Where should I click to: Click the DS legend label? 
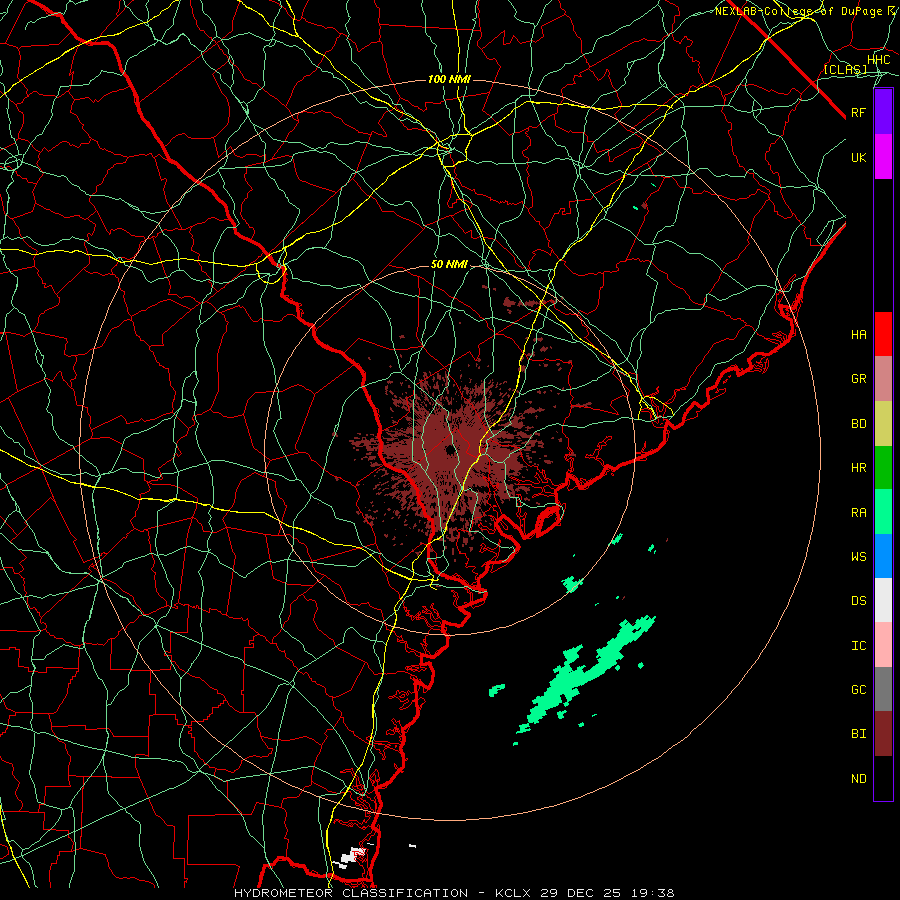point(858,601)
